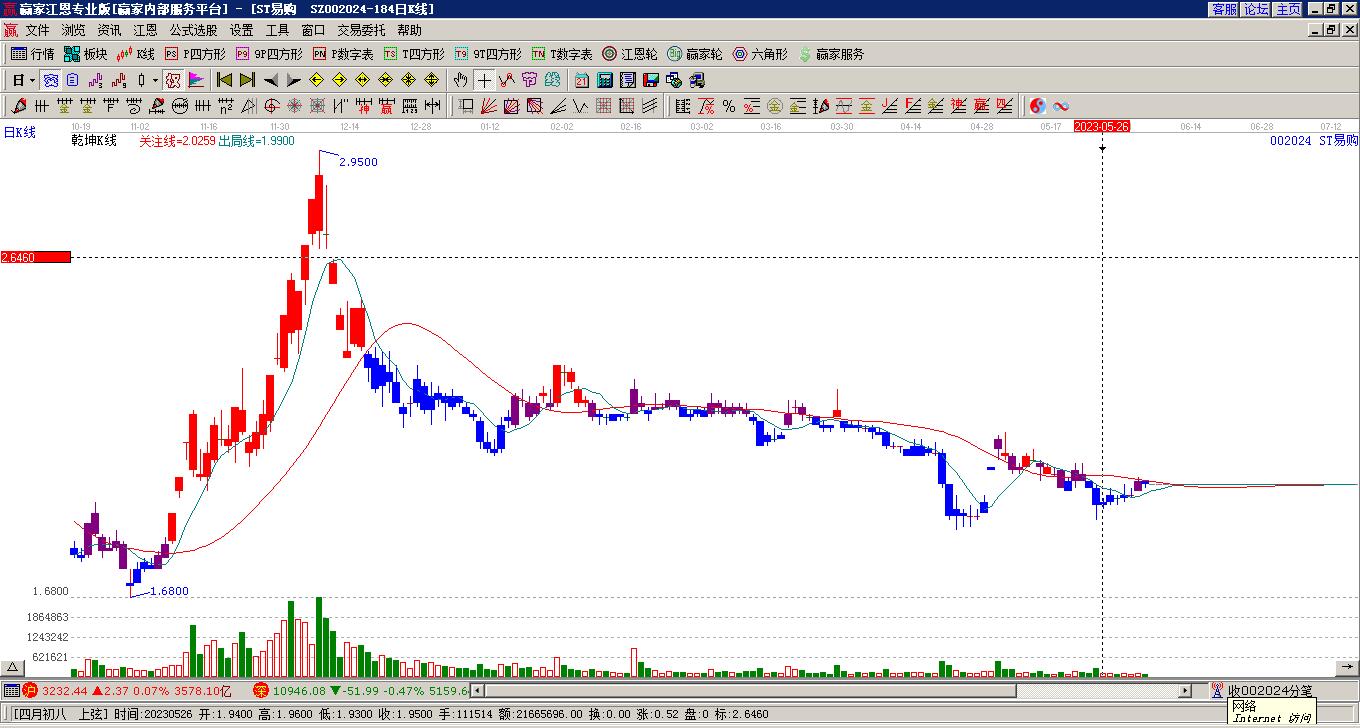Click yellow diamond right-arrow icon

tap(340, 80)
